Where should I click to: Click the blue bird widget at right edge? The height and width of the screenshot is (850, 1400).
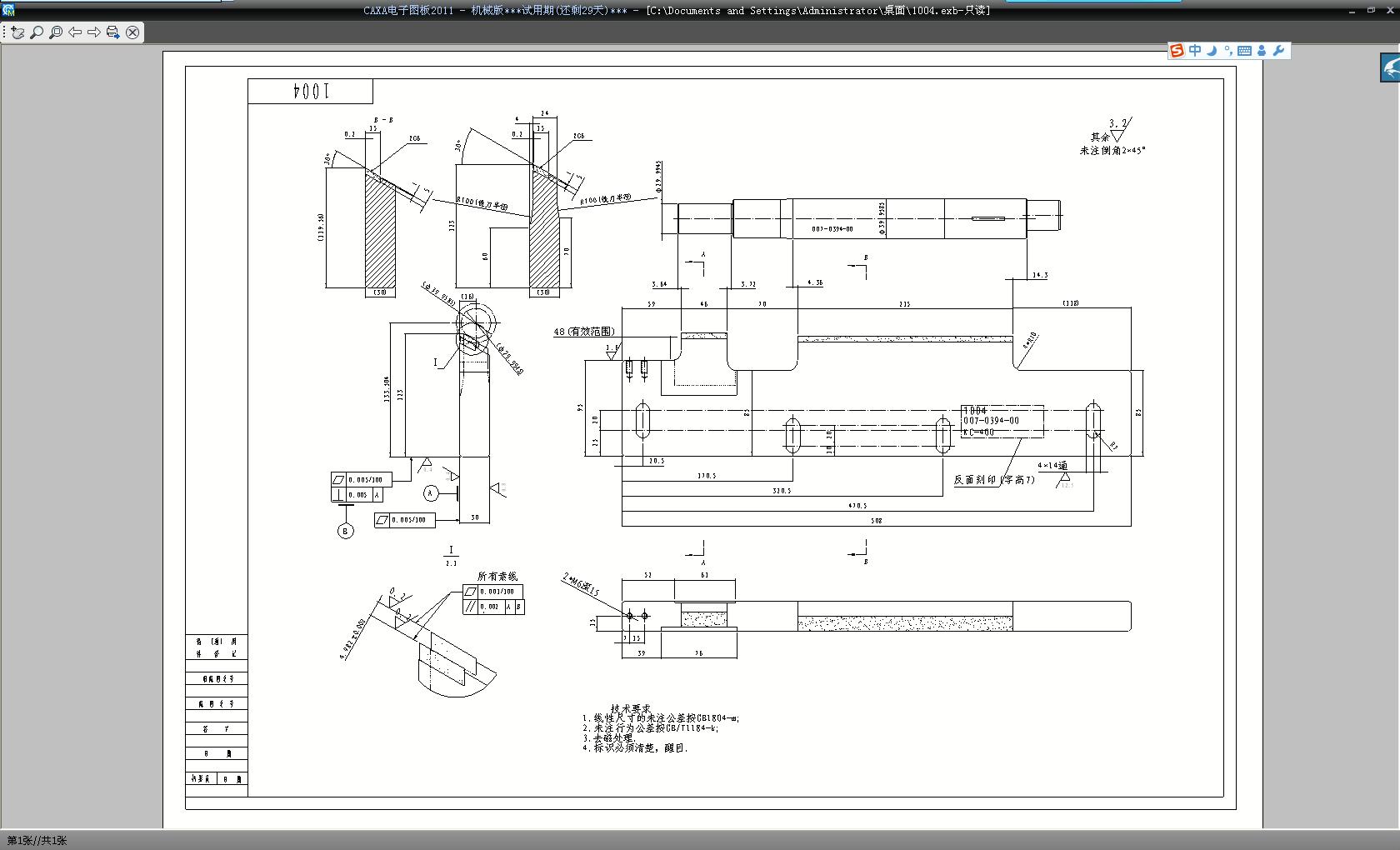[1390, 67]
